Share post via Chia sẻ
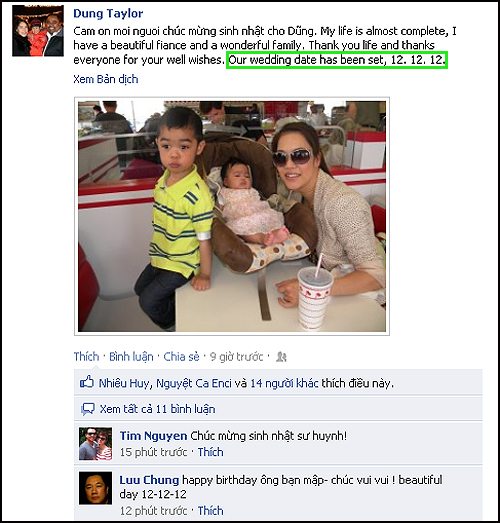 pos(181,357)
